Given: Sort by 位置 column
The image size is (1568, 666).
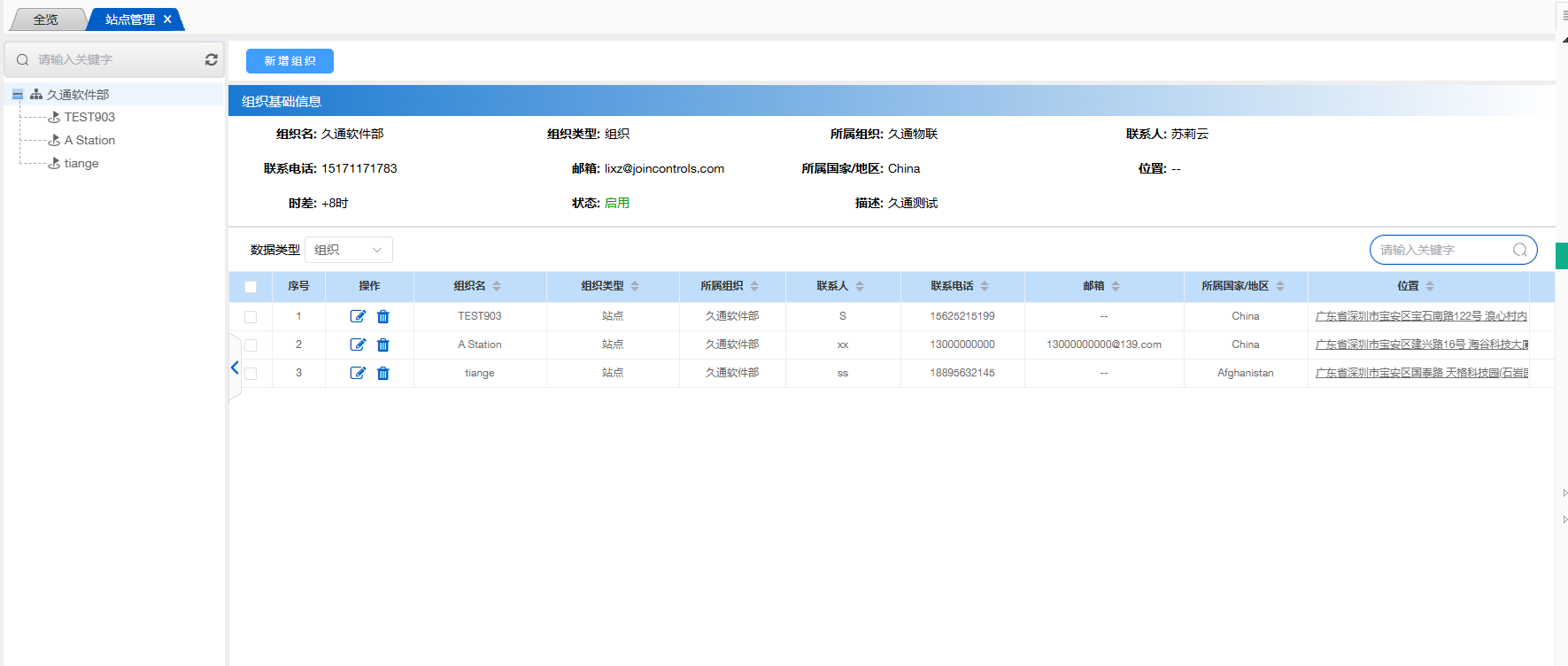Looking at the screenshot, I should pos(1430,286).
